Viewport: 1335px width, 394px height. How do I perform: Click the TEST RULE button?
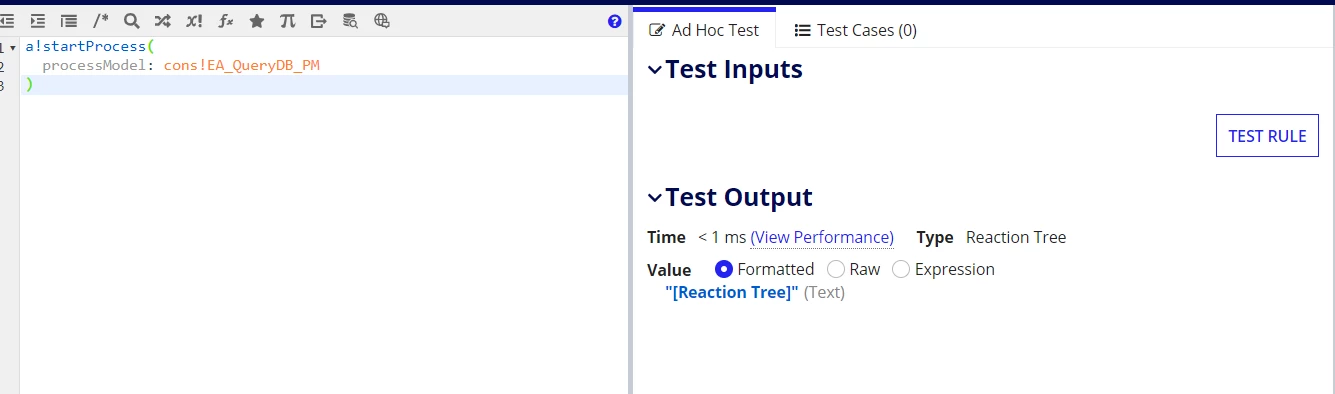(1267, 136)
